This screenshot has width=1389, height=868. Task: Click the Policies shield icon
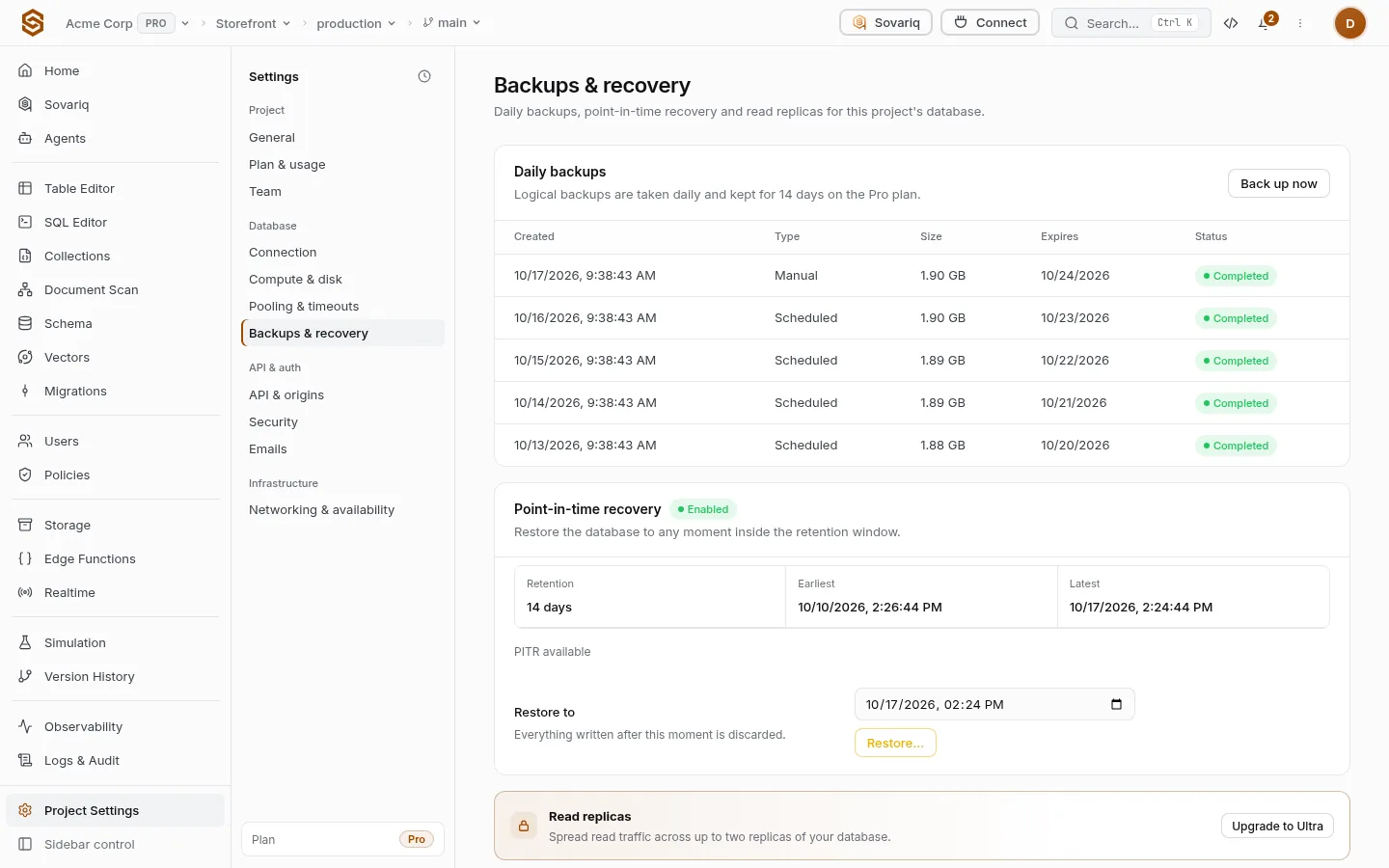(x=25, y=475)
